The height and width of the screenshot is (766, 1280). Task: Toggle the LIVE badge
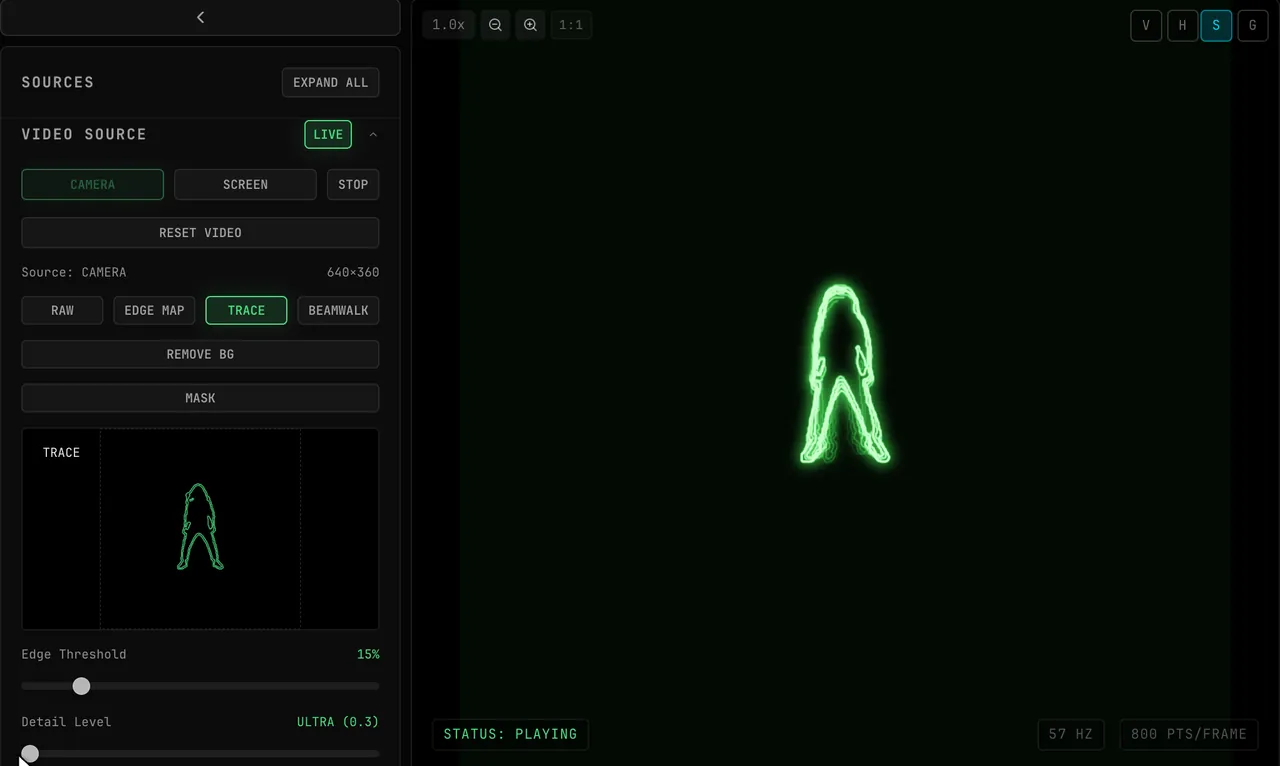pos(328,134)
